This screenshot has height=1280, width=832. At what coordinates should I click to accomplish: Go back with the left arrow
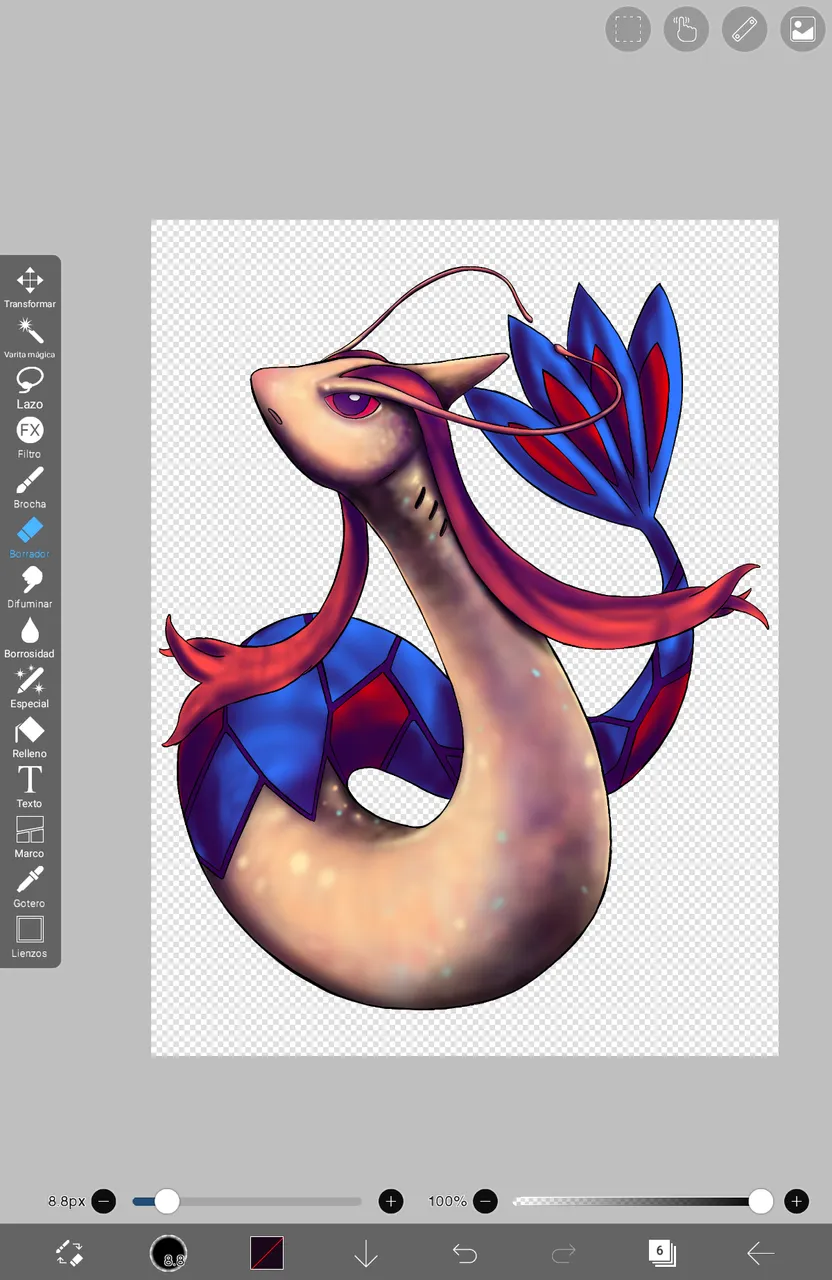(x=761, y=1252)
